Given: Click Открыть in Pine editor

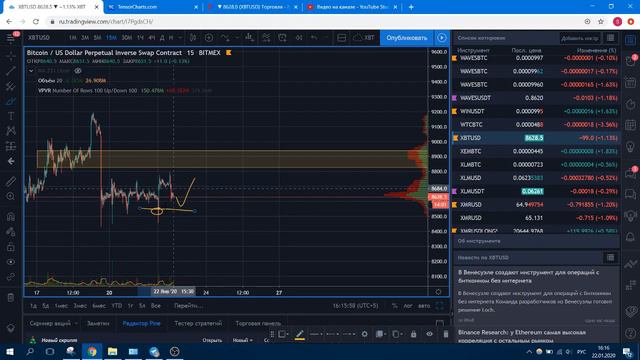Looking at the screenshot, I should pos(212,340).
